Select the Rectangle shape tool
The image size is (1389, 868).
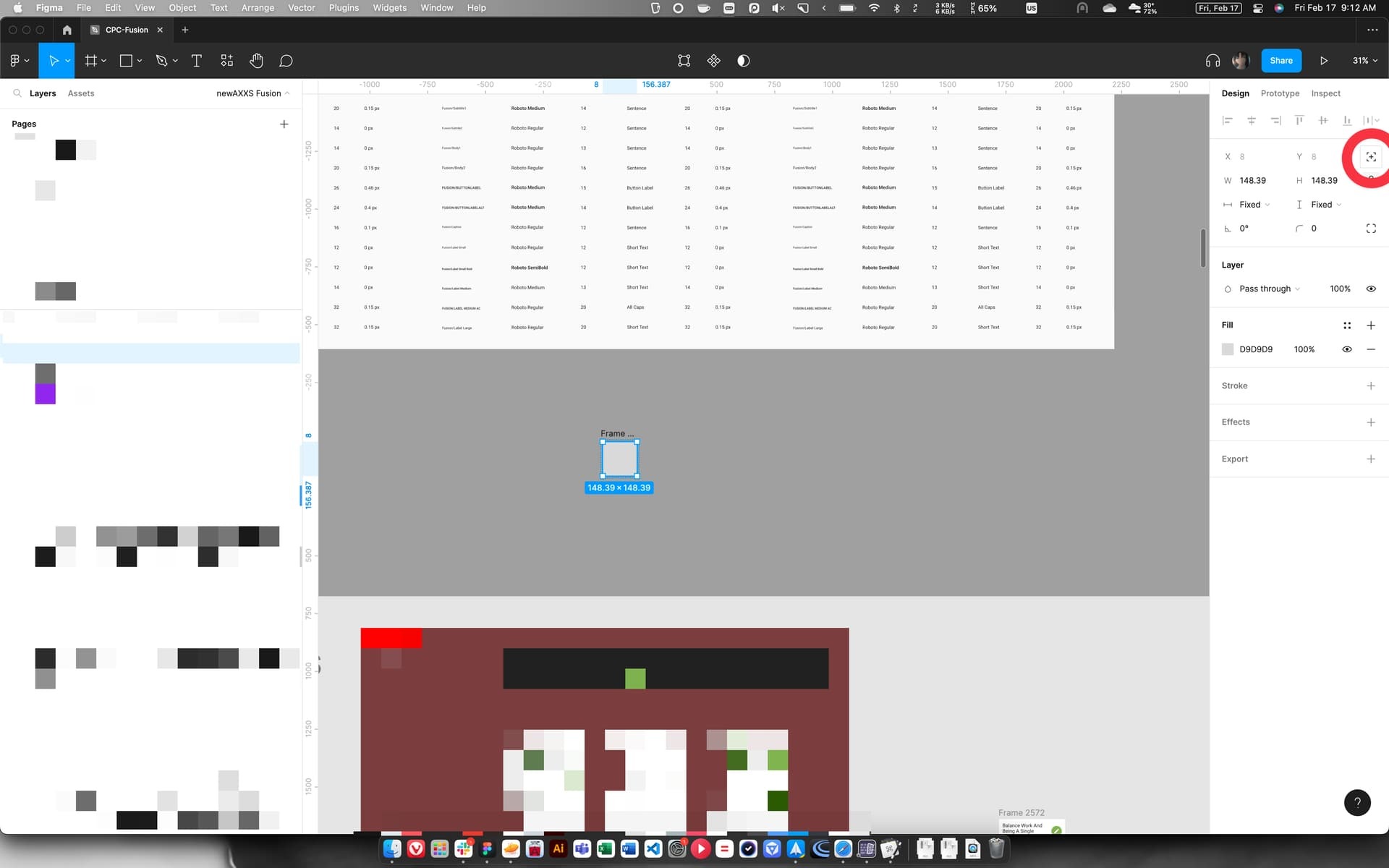coord(126,61)
